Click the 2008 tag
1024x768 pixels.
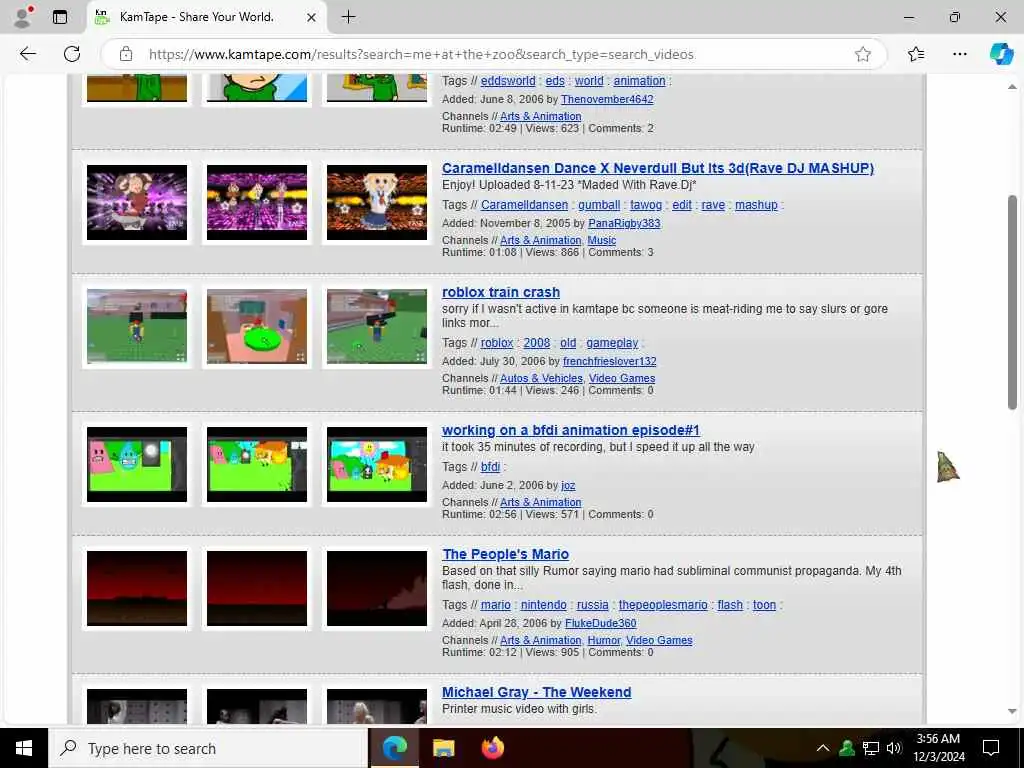[537, 343]
